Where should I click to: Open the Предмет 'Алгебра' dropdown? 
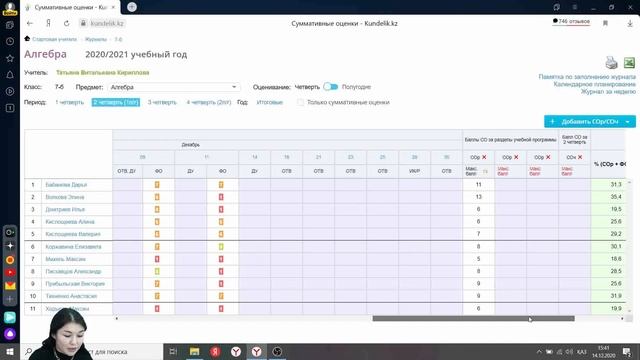click(x=174, y=87)
